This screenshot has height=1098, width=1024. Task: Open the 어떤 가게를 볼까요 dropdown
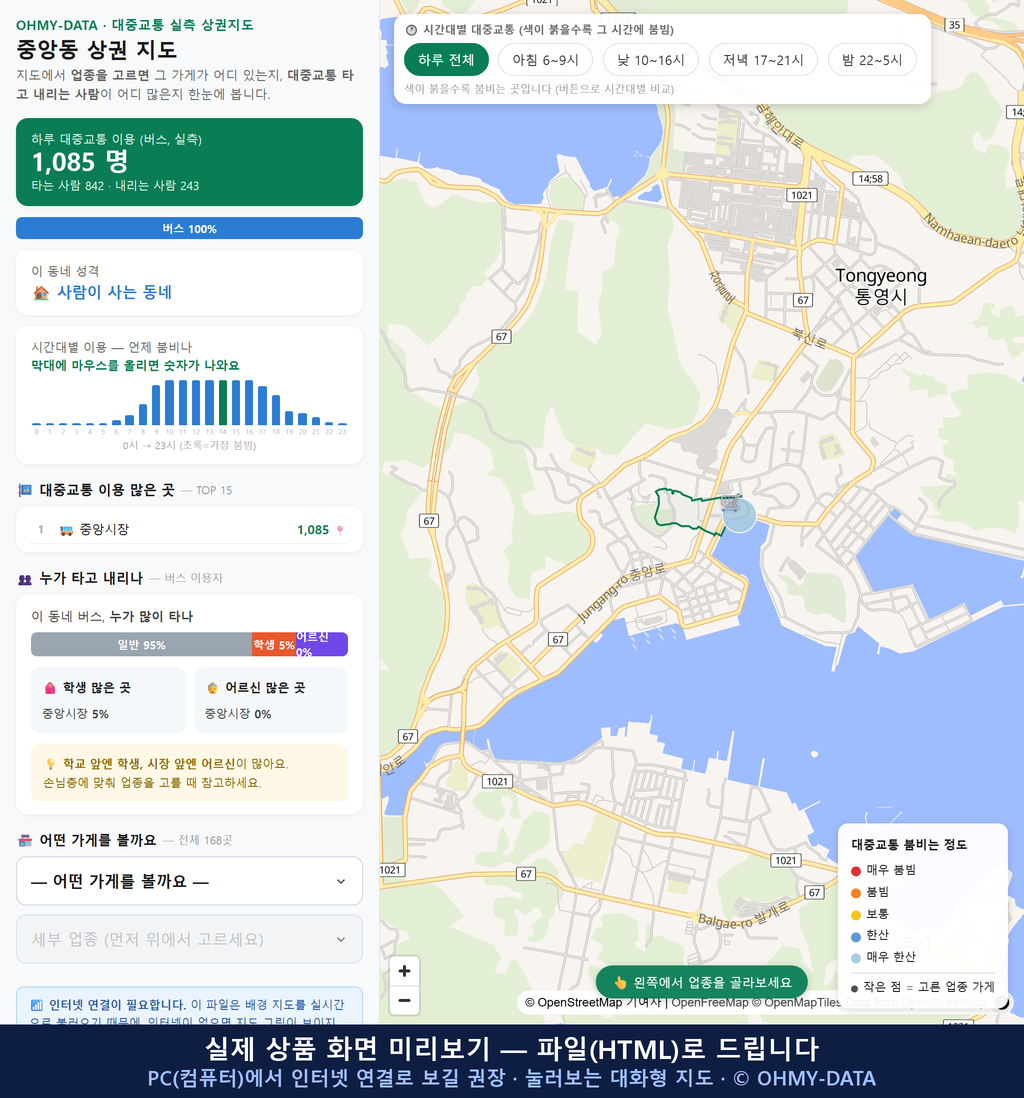(x=189, y=881)
